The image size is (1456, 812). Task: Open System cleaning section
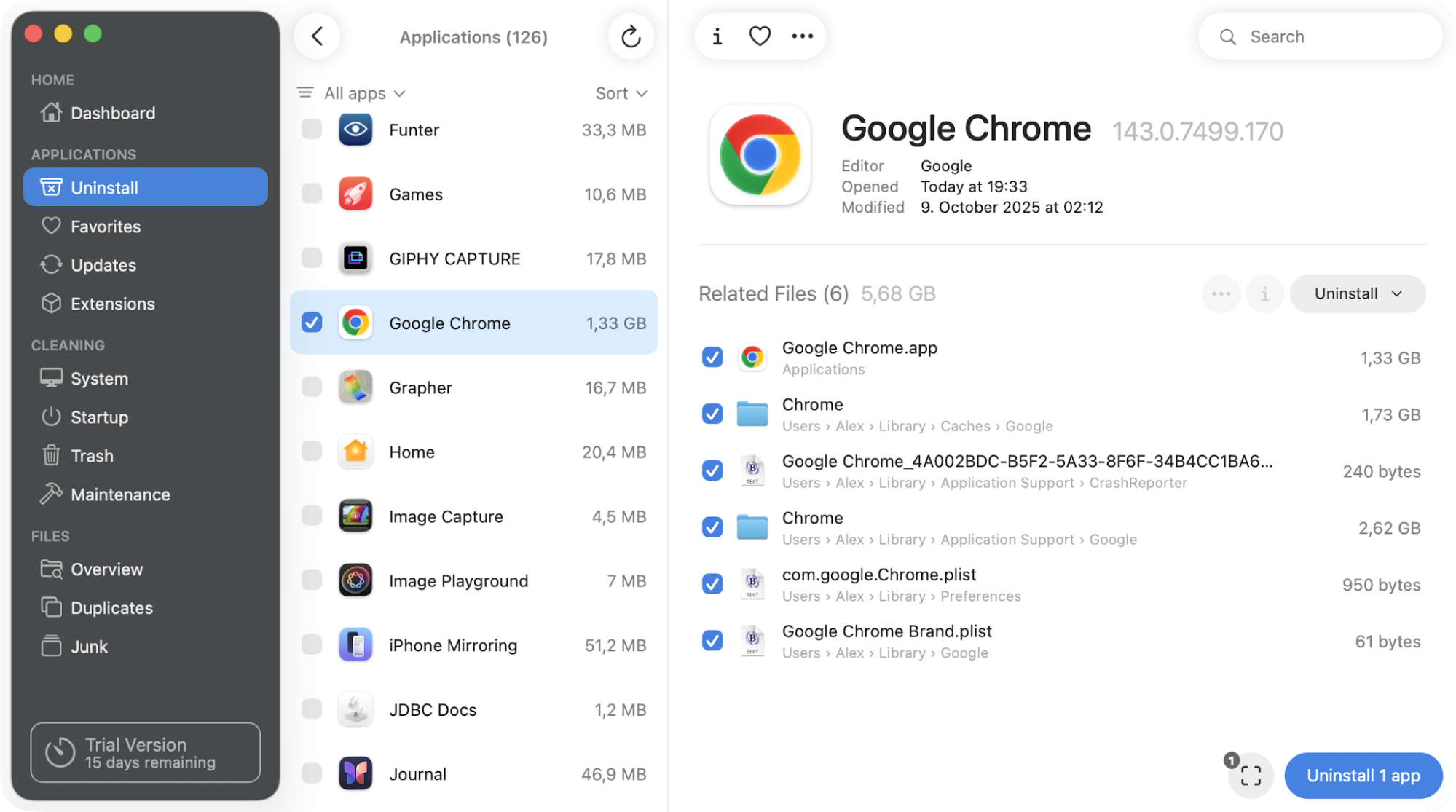(146, 379)
